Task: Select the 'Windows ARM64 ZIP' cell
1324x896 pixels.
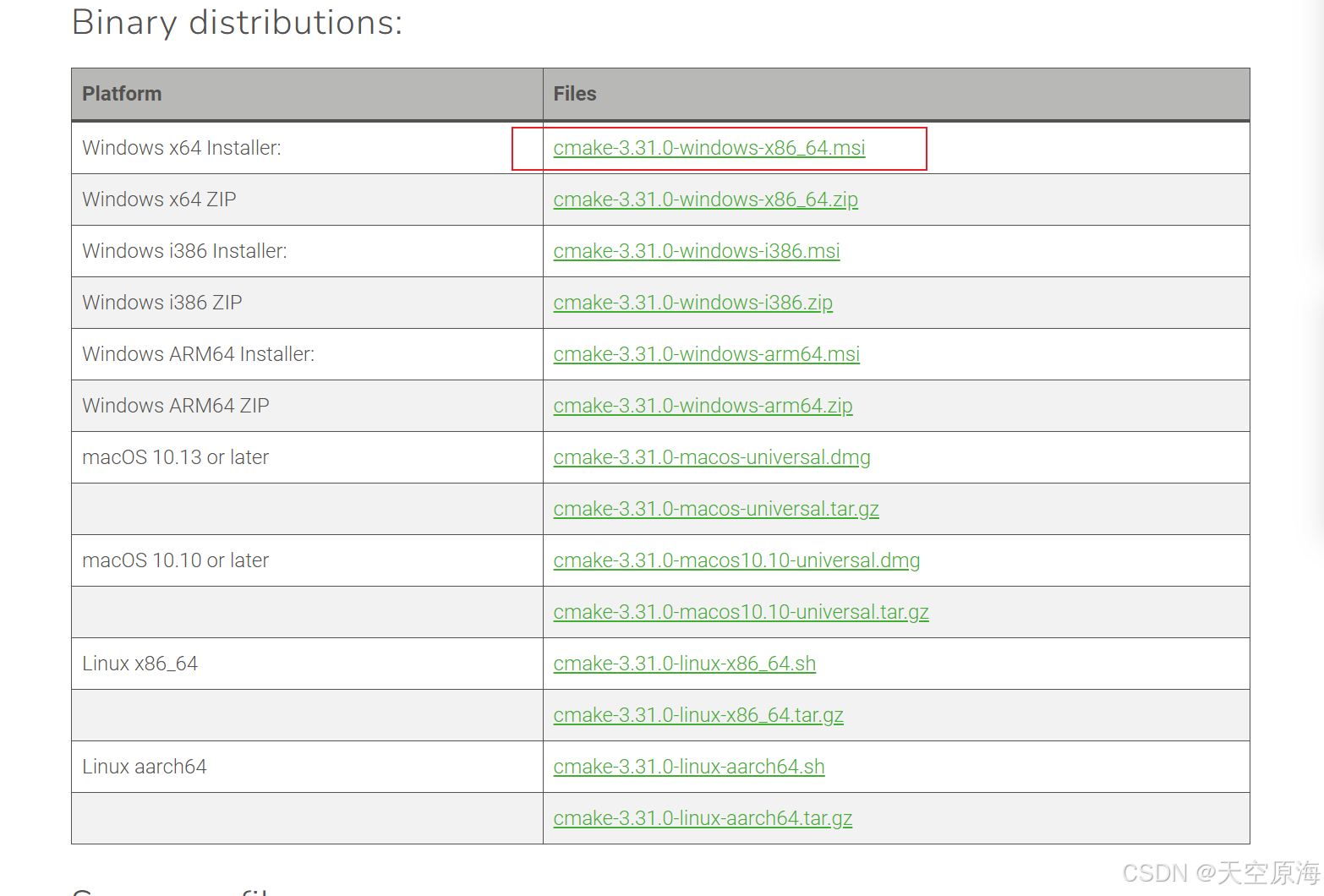Action: (307, 406)
